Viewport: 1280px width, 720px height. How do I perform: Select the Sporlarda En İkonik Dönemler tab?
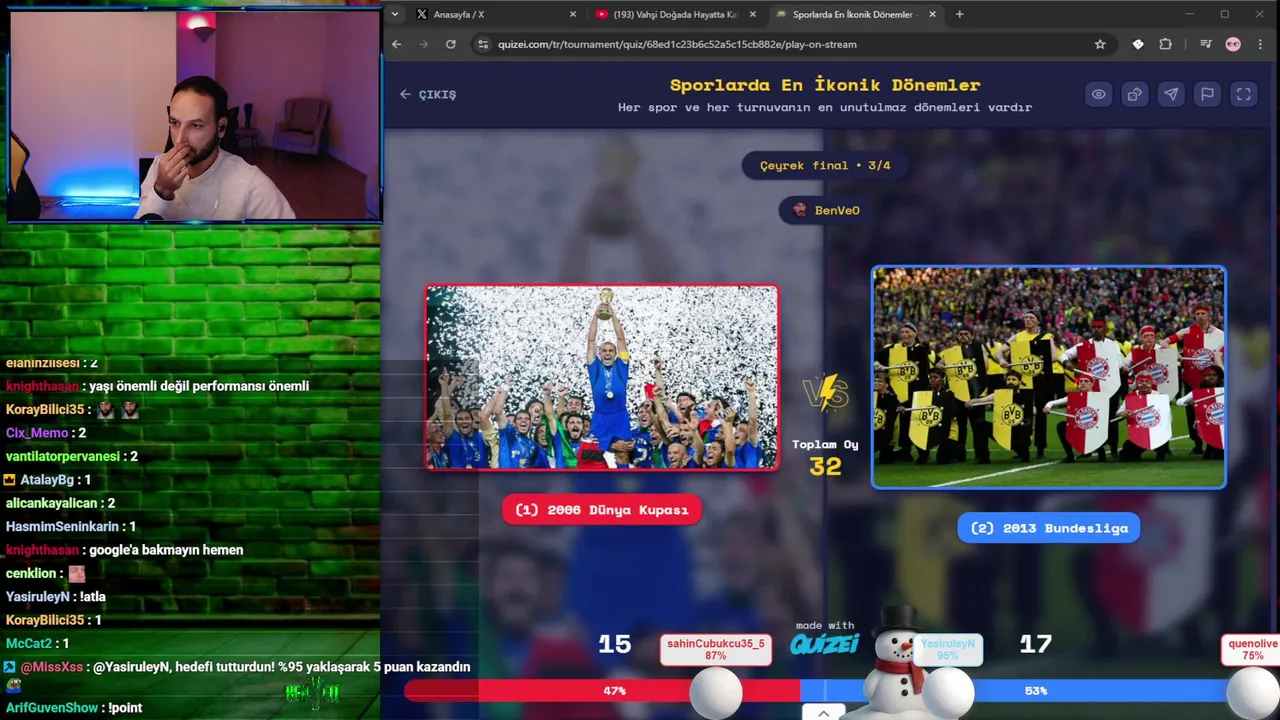[x=855, y=14]
